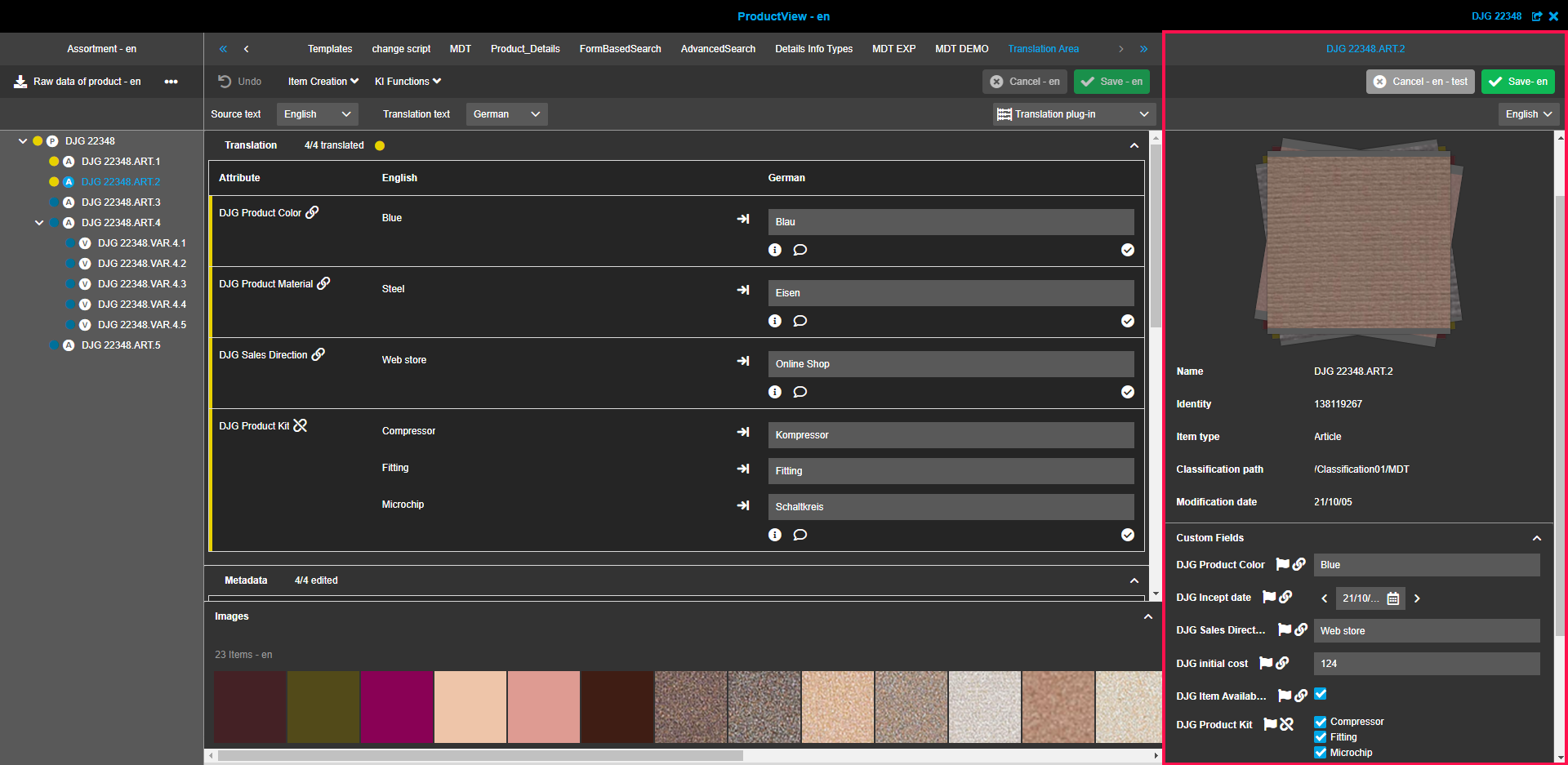Click the copy arrow icon for Blue row

pyautogui.click(x=743, y=219)
